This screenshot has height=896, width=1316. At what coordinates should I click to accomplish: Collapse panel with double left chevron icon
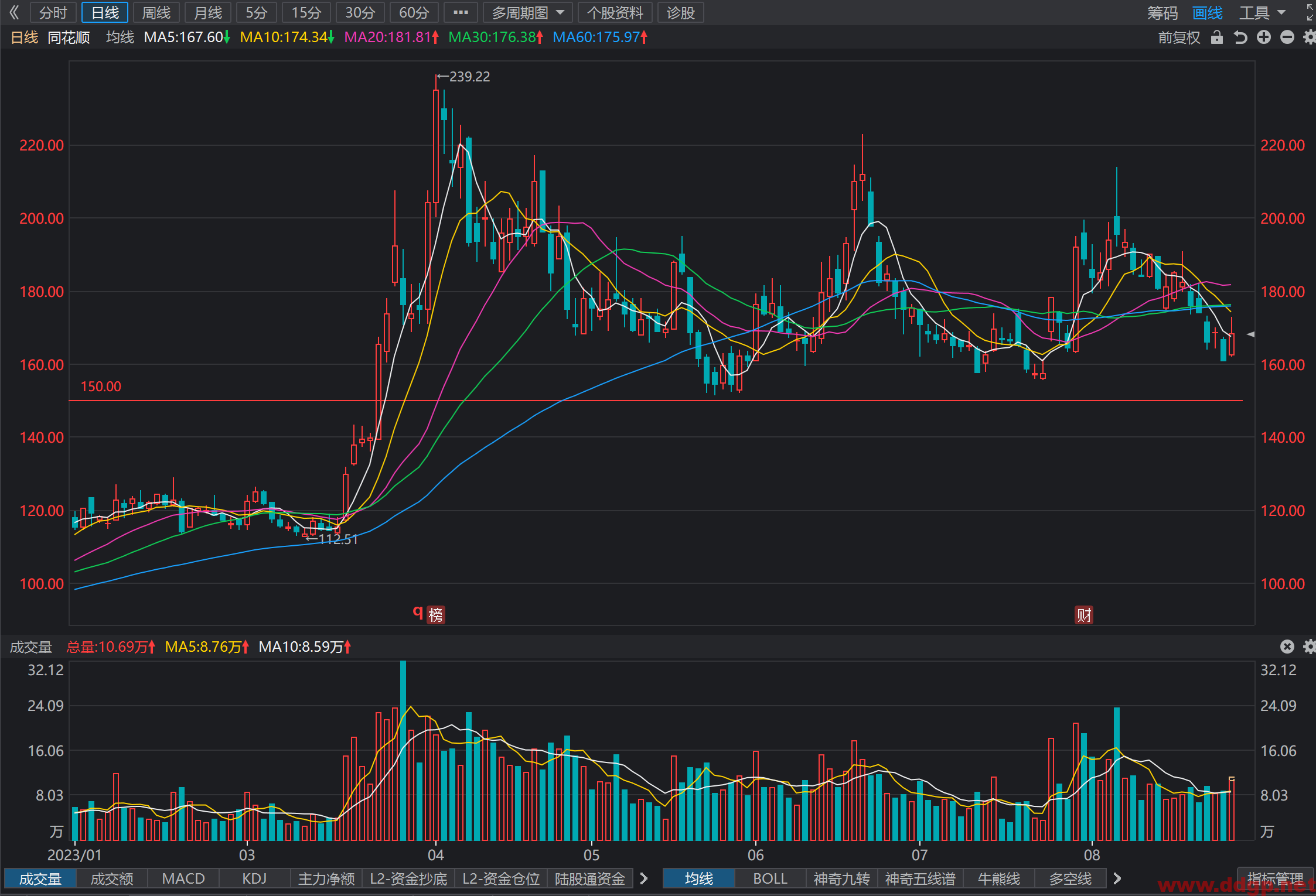click(14, 12)
